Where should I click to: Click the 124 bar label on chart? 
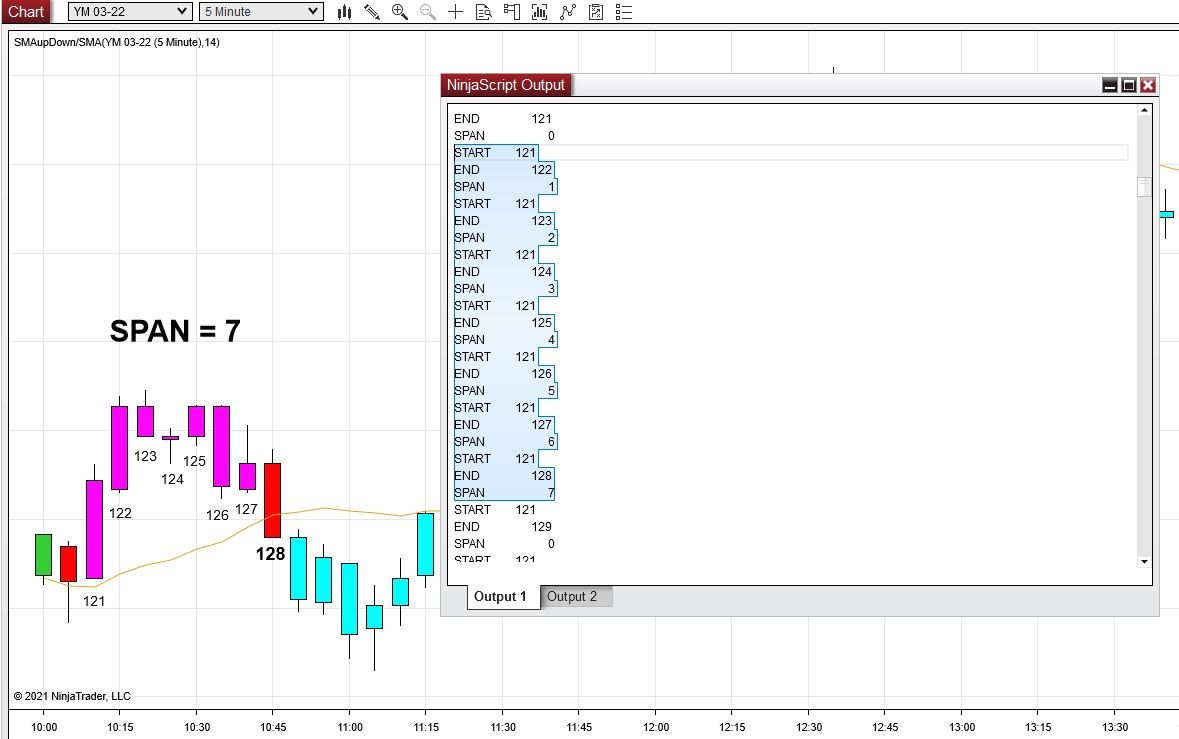click(x=172, y=479)
